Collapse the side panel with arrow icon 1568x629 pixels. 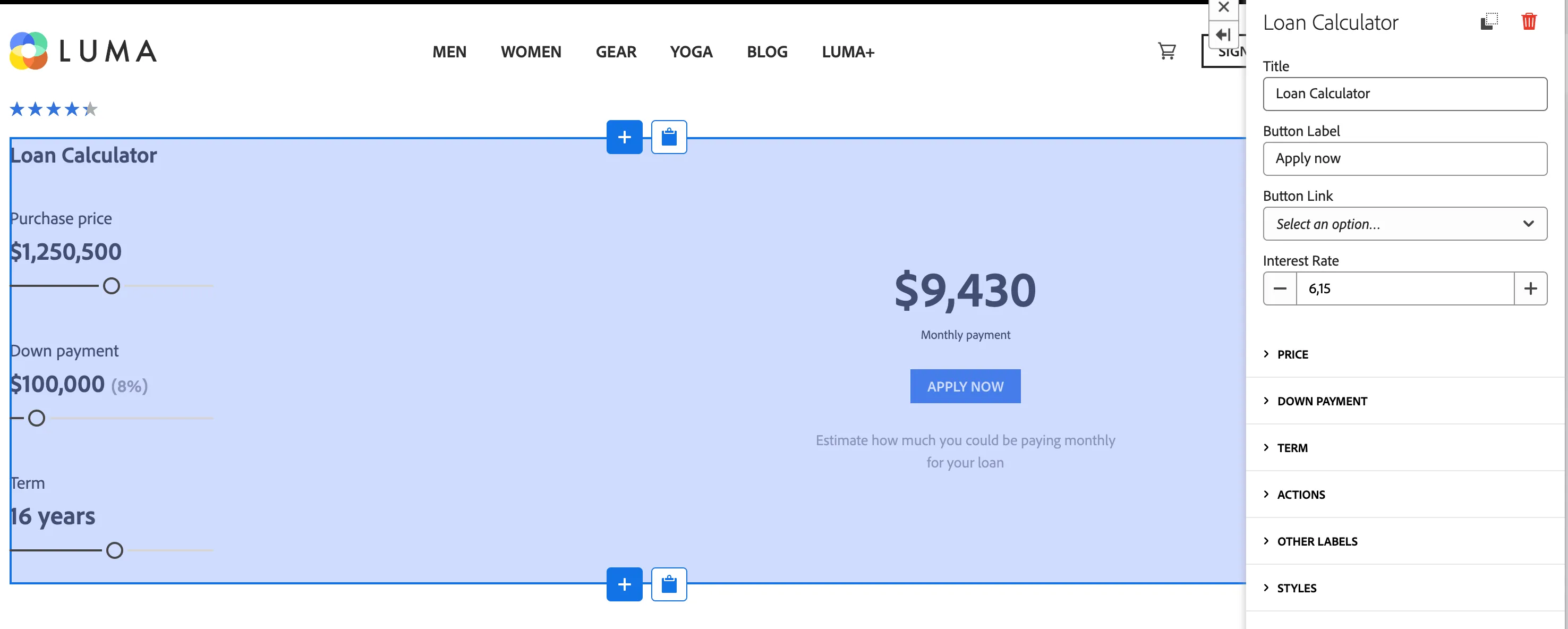[x=1223, y=35]
